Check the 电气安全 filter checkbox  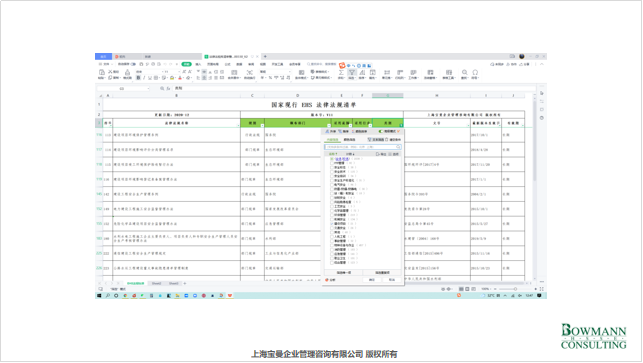point(332,185)
